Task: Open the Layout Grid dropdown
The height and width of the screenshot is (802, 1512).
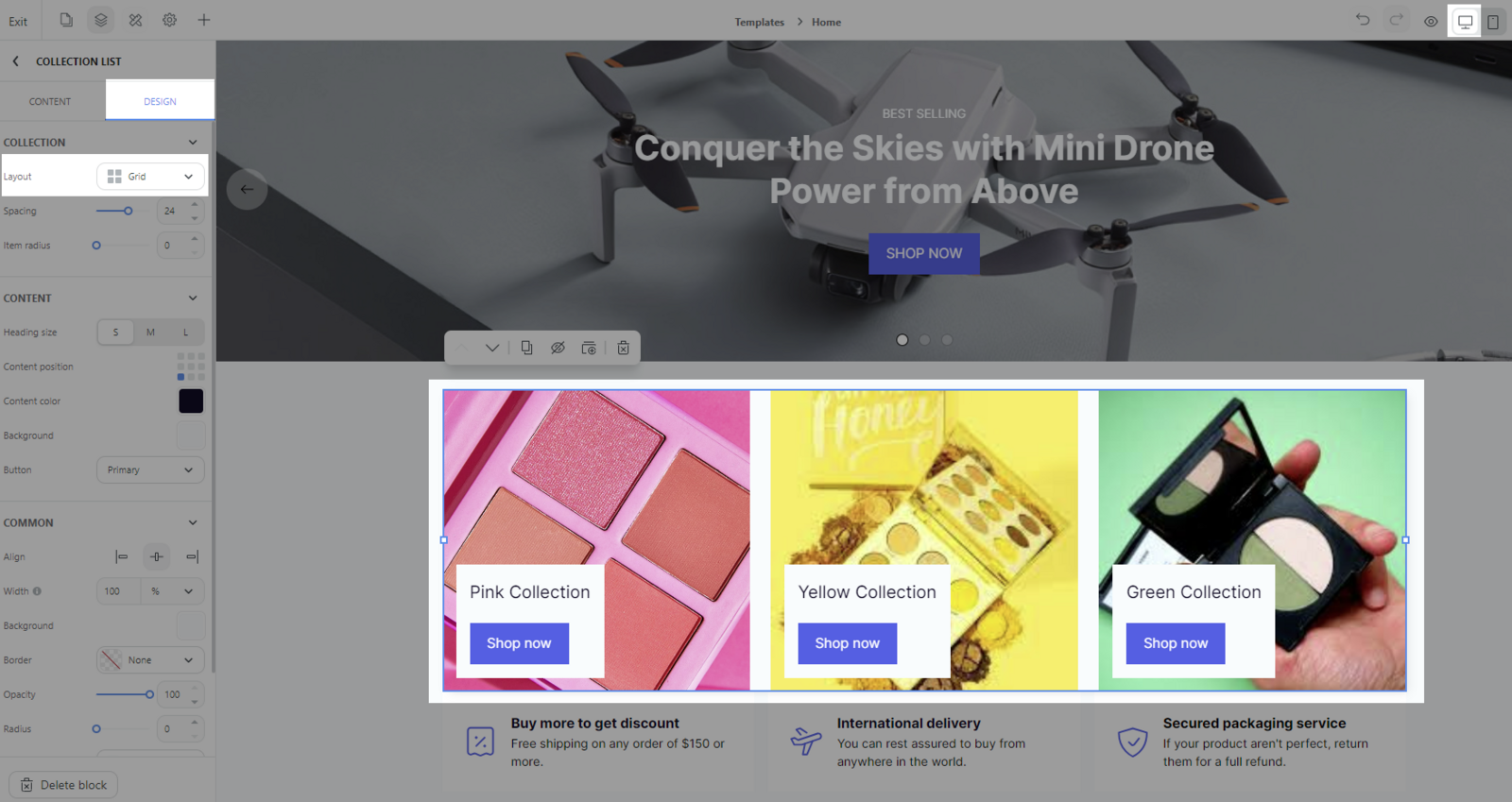Action: [x=150, y=177]
